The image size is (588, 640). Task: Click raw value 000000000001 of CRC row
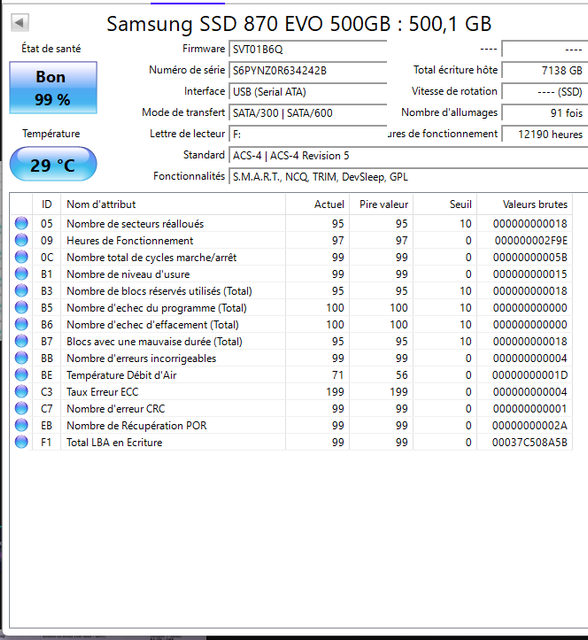click(530, 409)
